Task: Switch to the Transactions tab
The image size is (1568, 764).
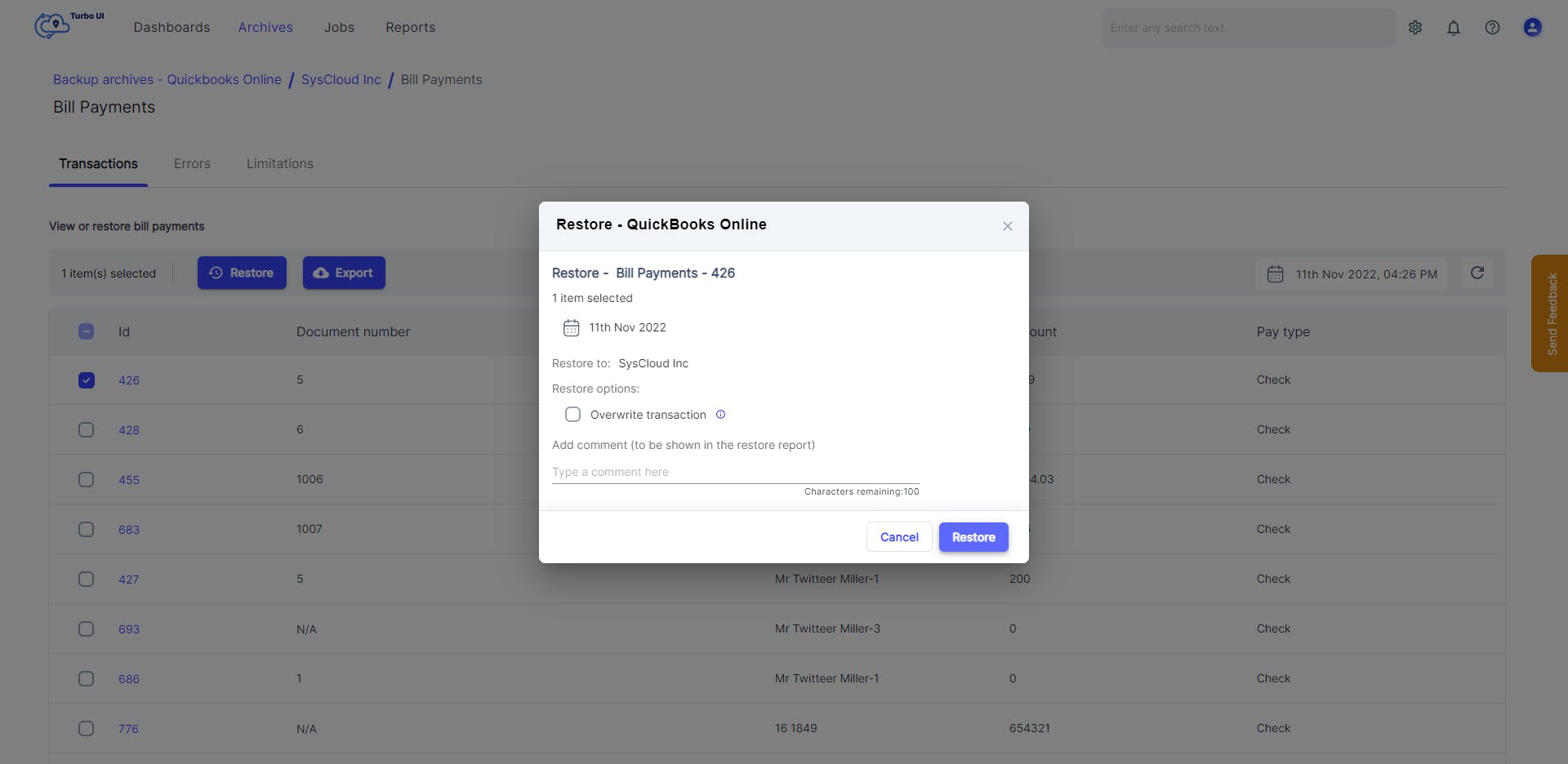Action: point(98,164)
